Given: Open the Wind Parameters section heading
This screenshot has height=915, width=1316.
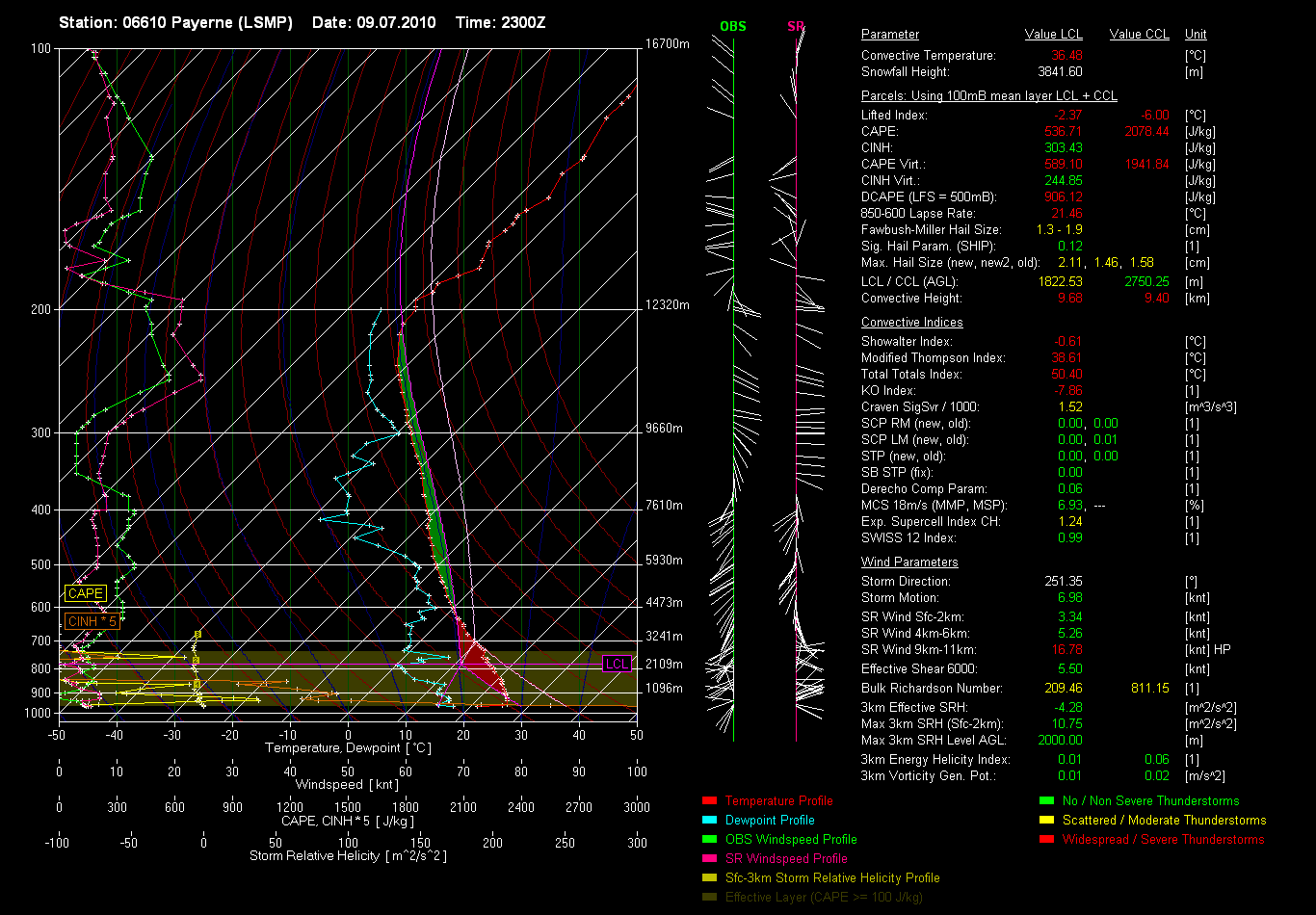Looking at the screenshot, I should [x=909, y=562].
